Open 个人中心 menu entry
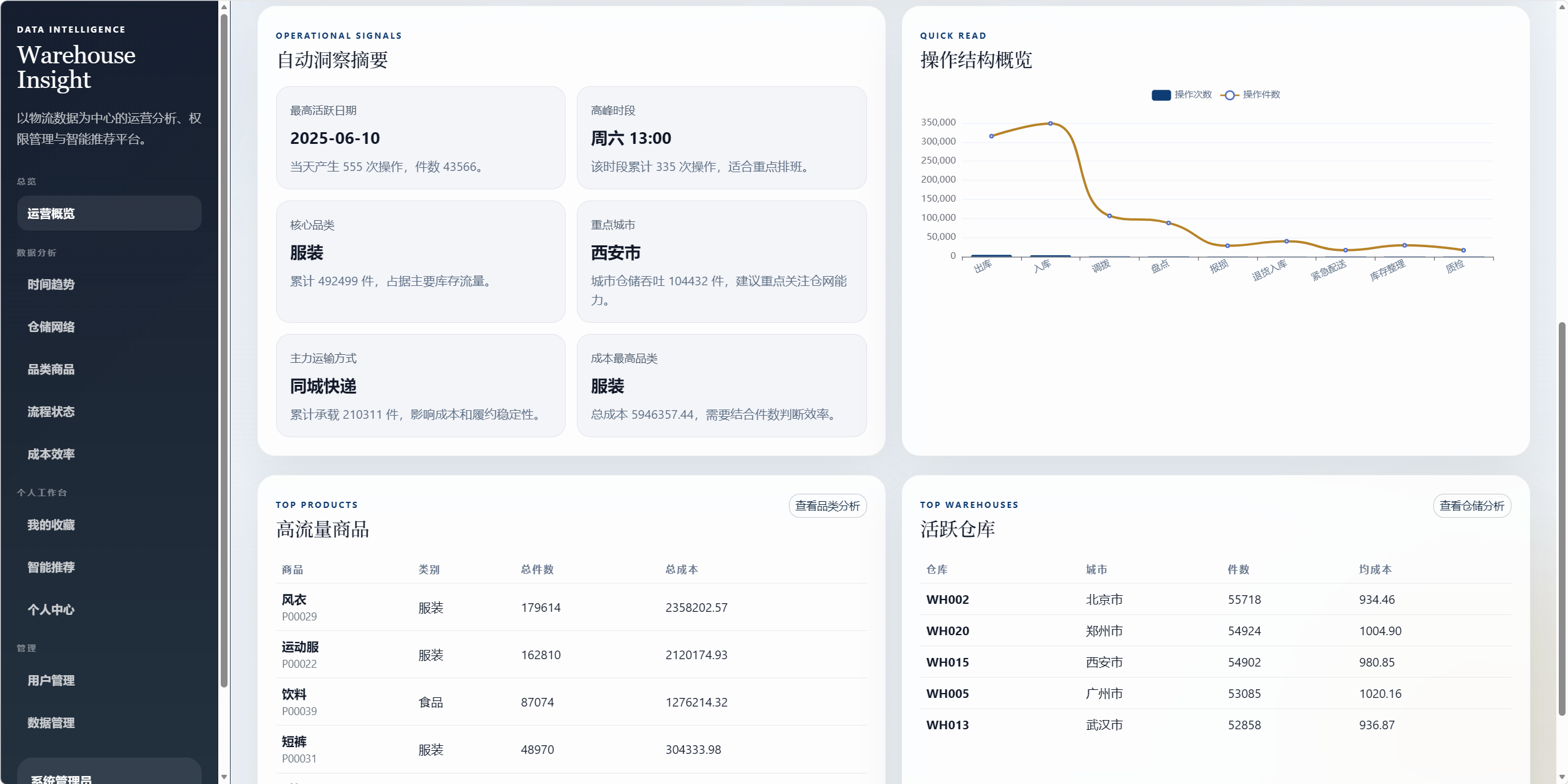This screenshot has width=1568, height=784. (51, 609)
